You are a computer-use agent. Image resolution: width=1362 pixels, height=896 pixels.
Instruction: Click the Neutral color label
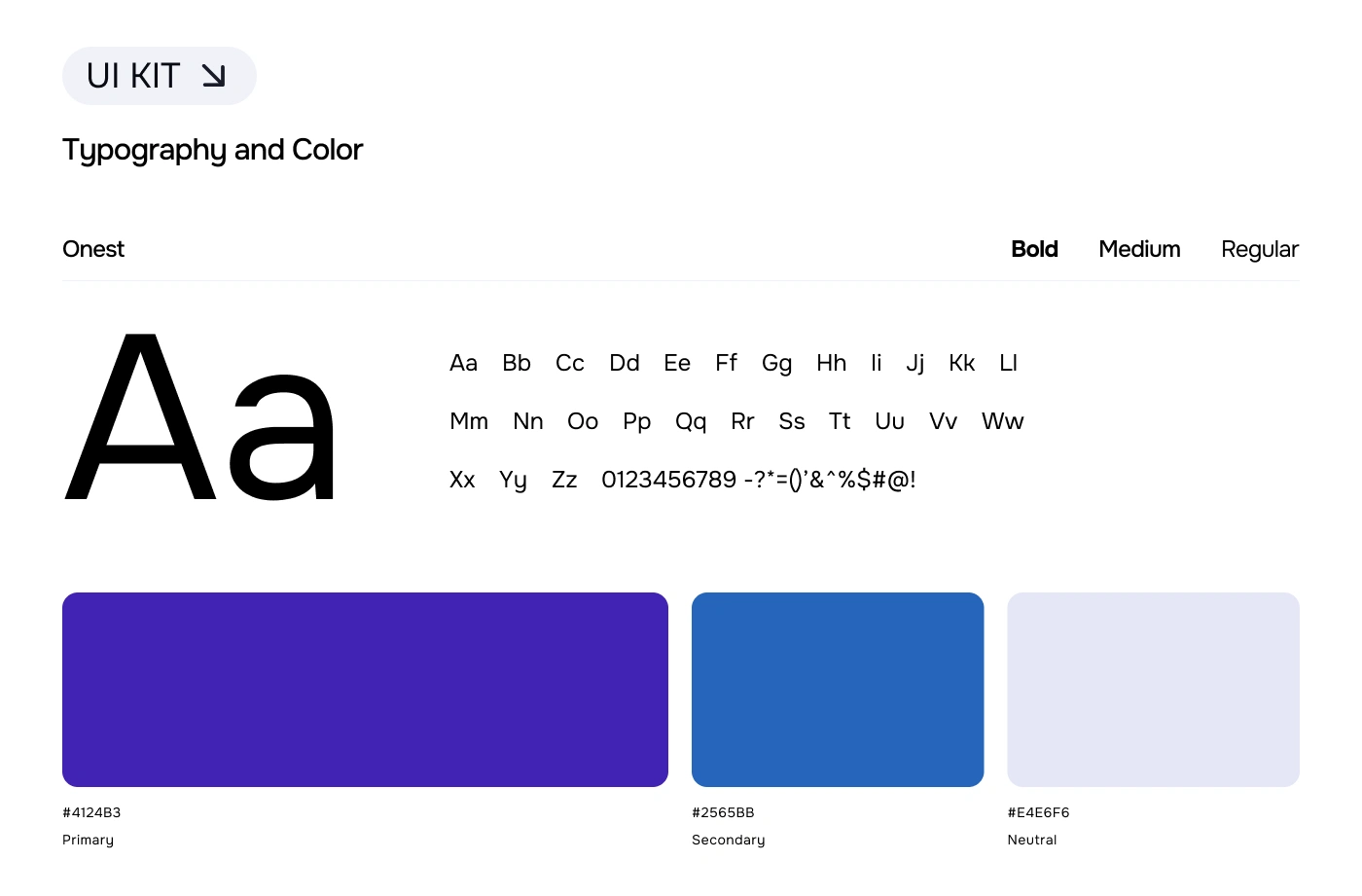[1031, 840]
